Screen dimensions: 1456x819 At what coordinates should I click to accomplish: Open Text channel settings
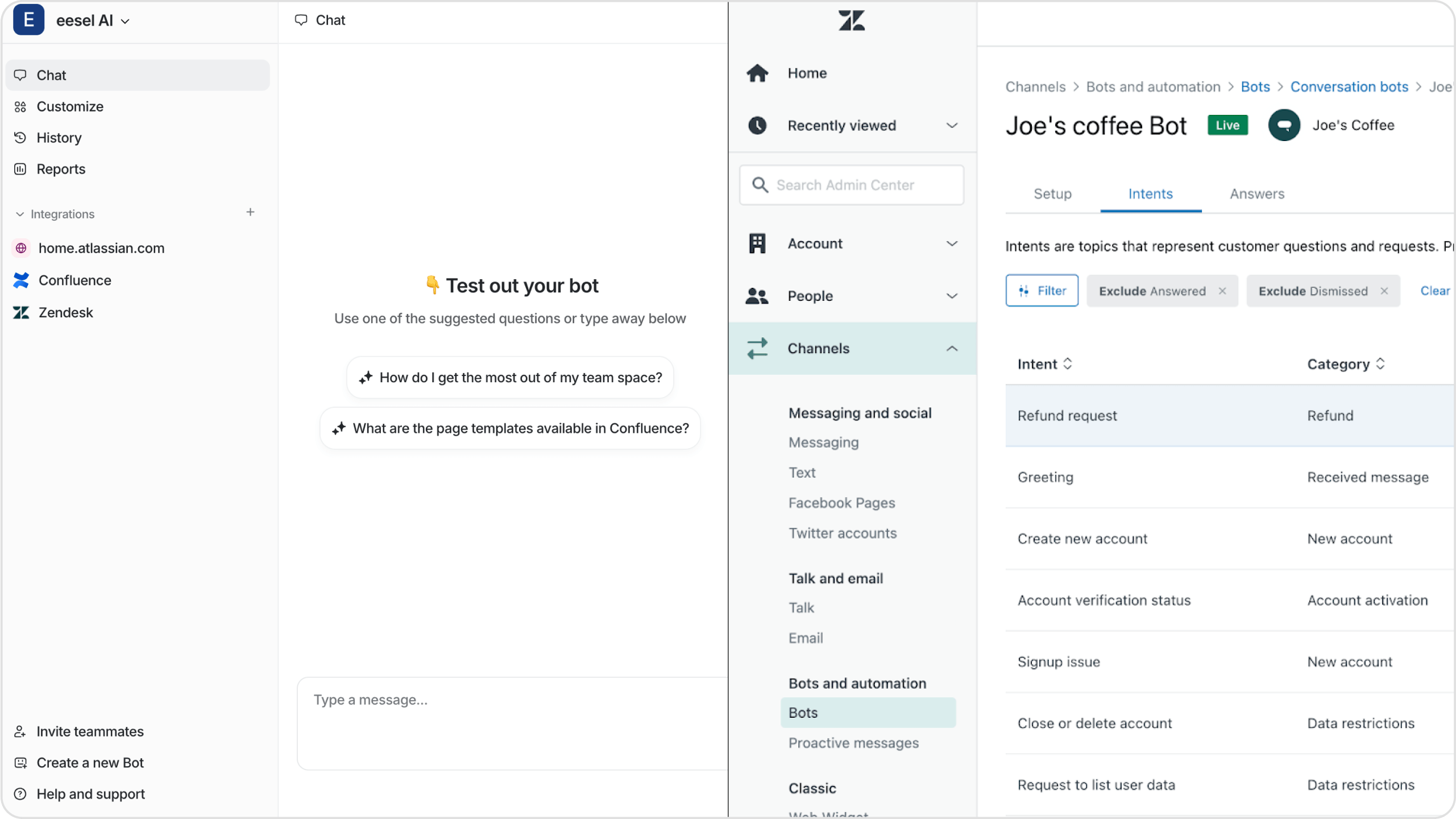click(x=802, y=473)
